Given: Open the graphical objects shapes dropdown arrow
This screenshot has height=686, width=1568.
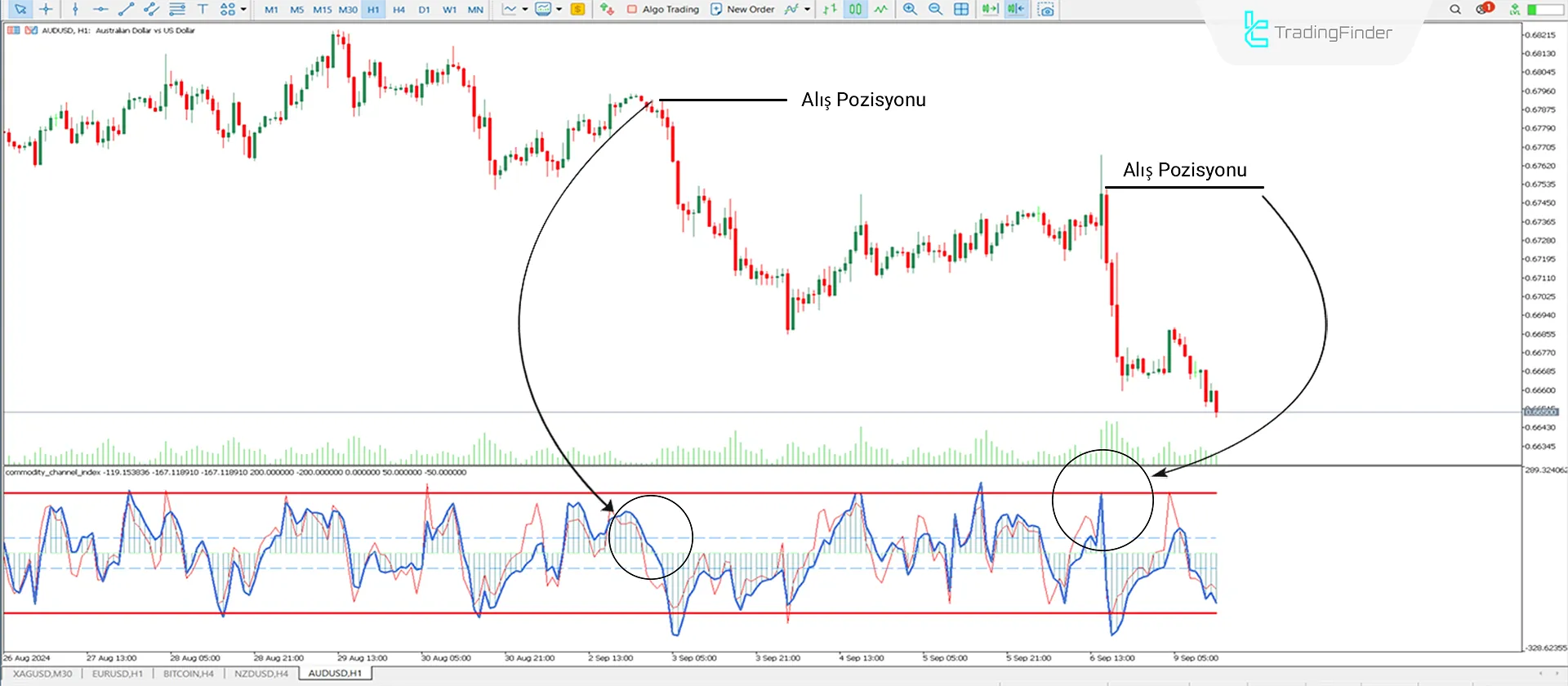Looking at the screenshot, I should (243, 9).
